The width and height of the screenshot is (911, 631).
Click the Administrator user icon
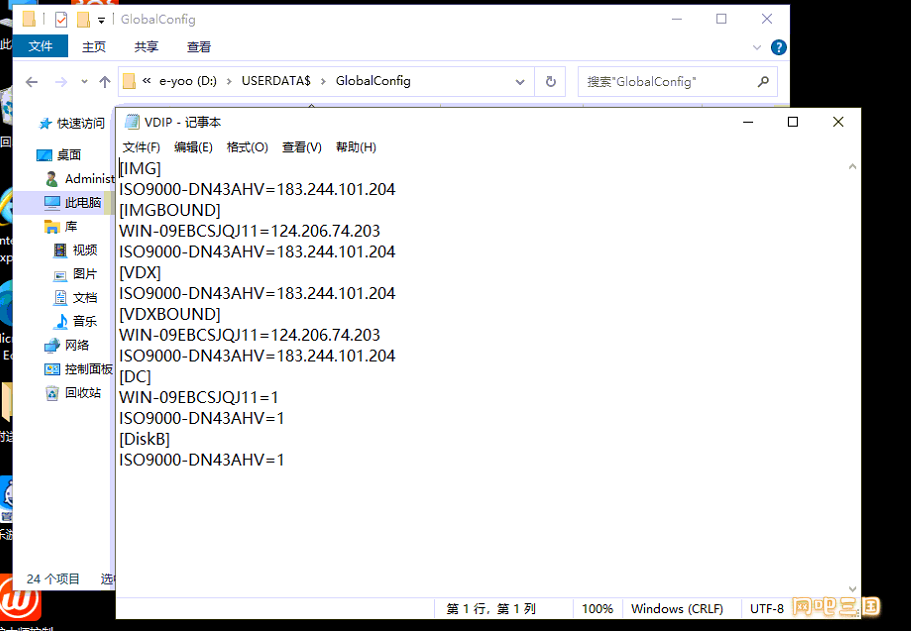coord(52,178)
